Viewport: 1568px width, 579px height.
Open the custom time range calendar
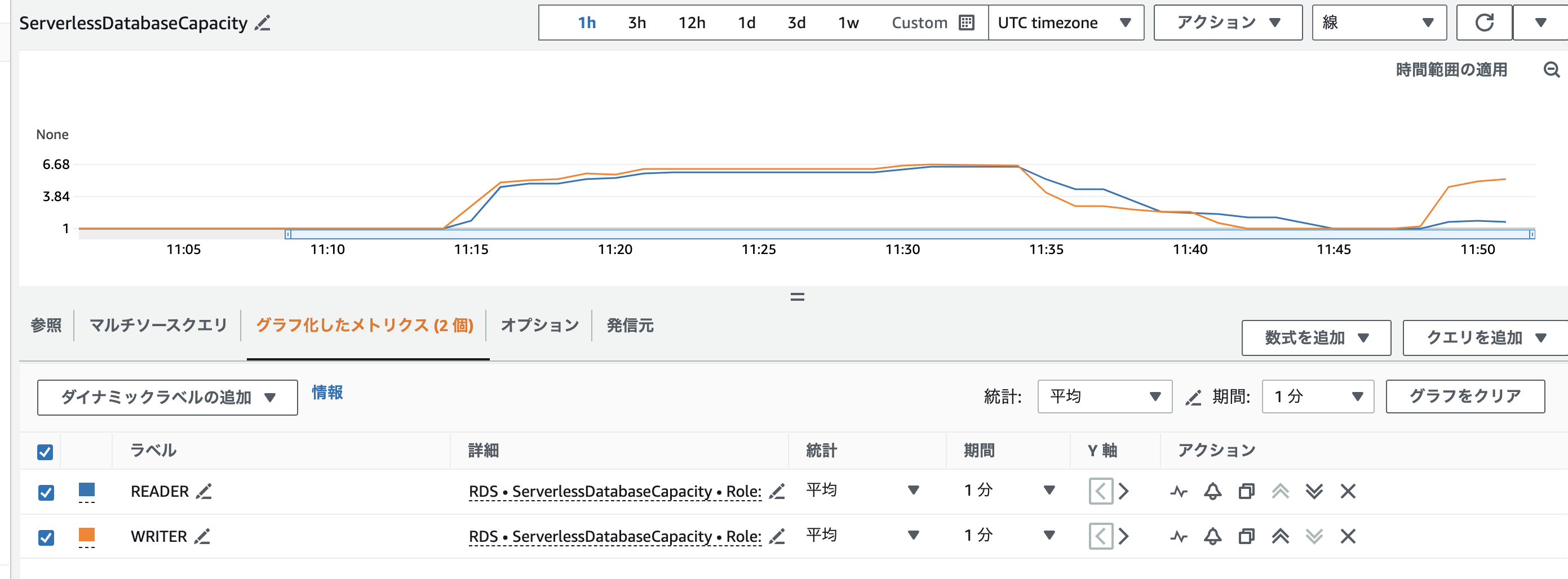[x=966, y=23]
